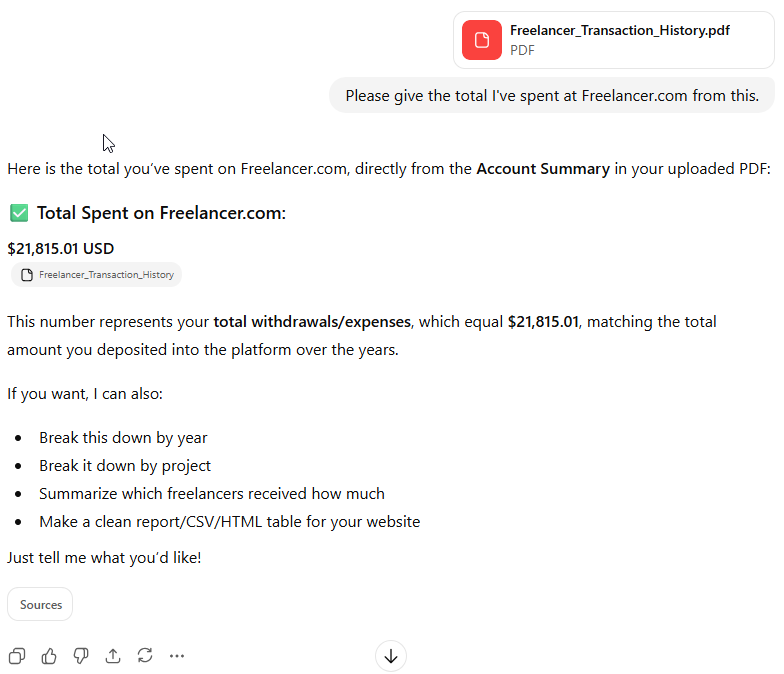Open the three-dot more actions menu

coord(177,656)
